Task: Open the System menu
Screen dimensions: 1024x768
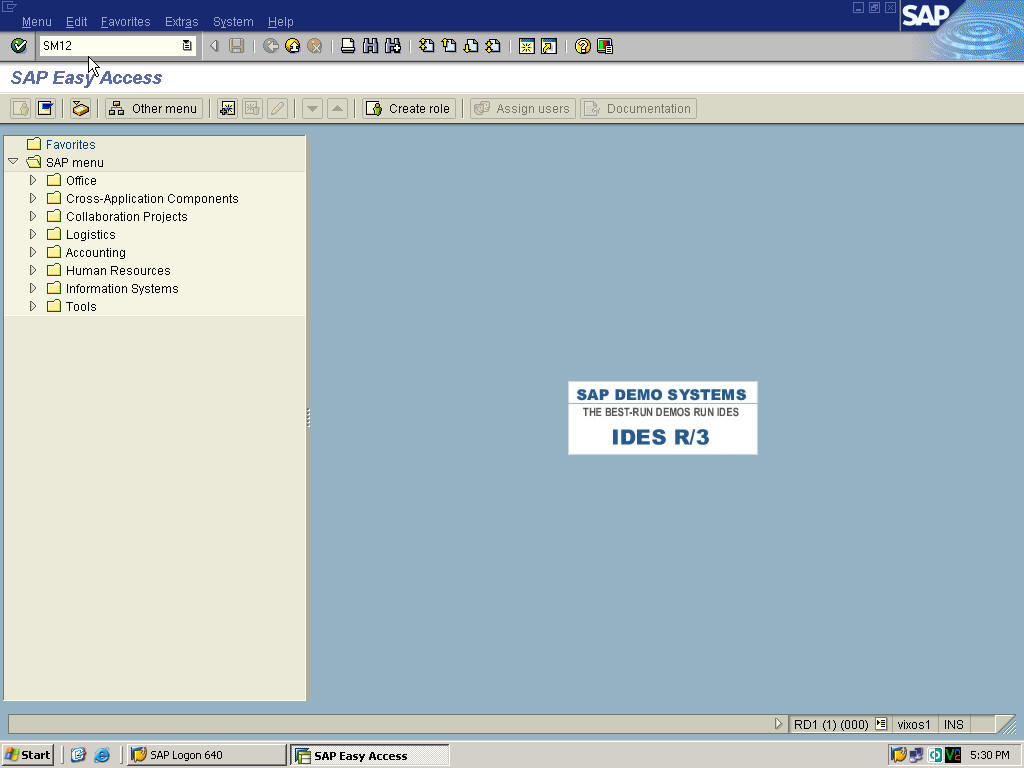Action: [232, 21]
